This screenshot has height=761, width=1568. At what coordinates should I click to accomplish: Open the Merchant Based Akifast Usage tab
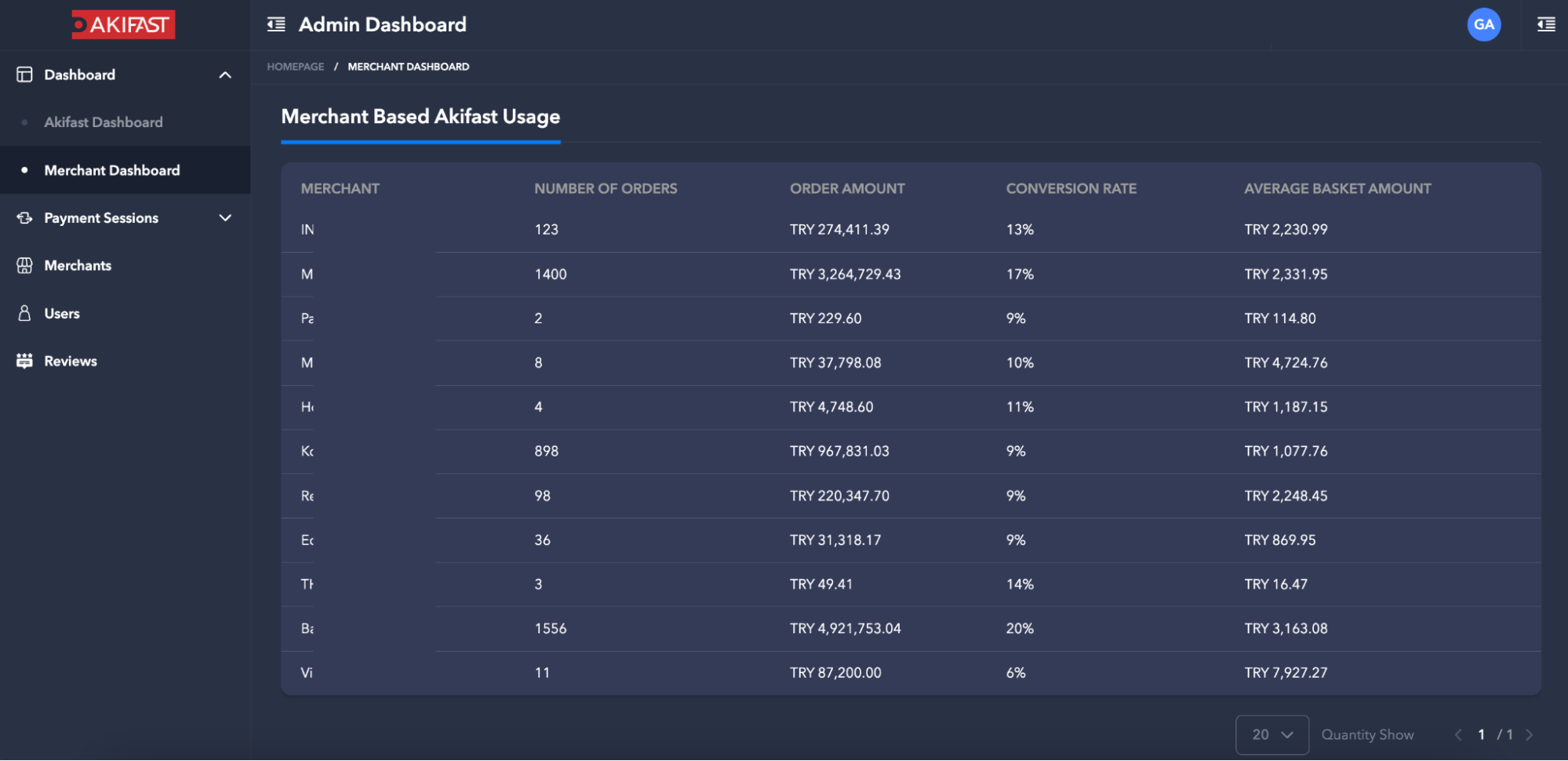coord(420,117)
